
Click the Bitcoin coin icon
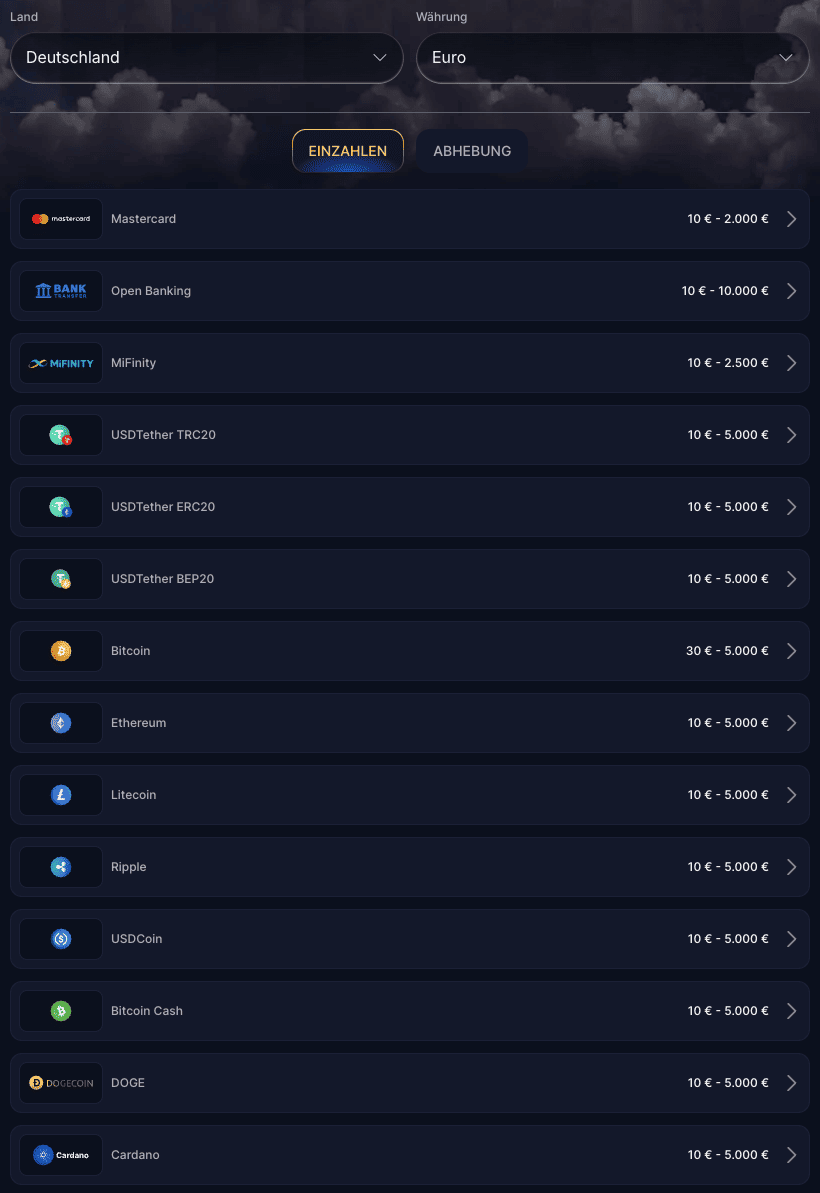(61, 651)
